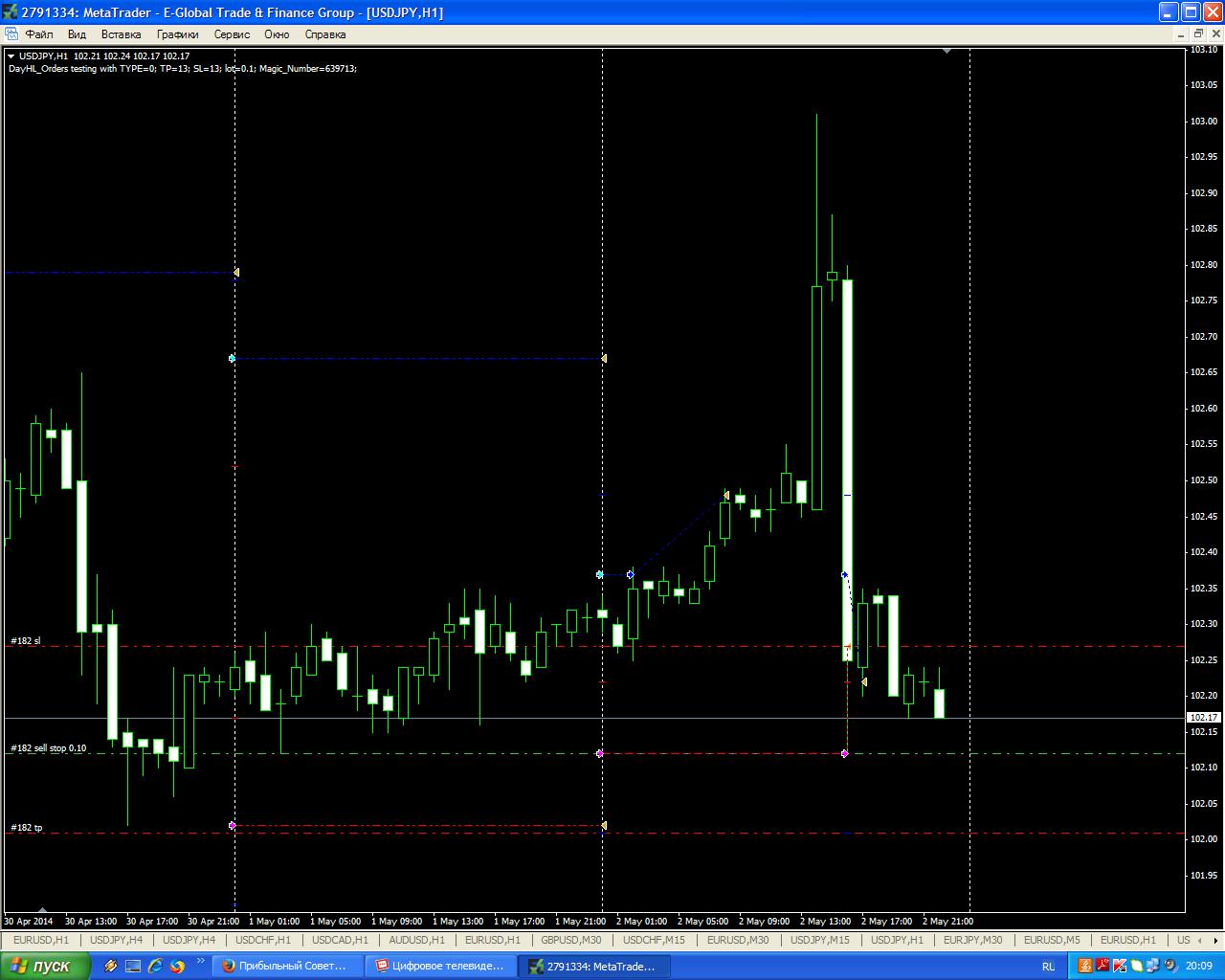
Task: Open the Вид menu
Action: point(77,34)
